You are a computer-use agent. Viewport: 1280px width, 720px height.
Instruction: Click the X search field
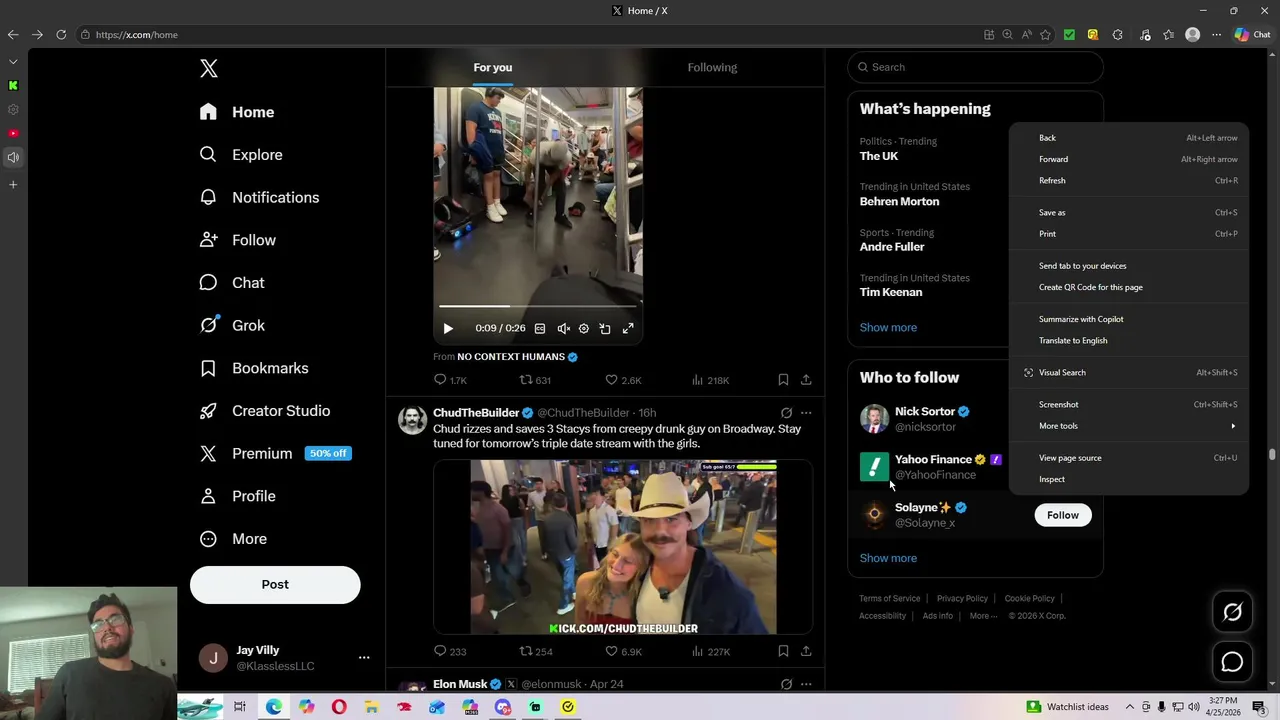click(x=975, y=67)
